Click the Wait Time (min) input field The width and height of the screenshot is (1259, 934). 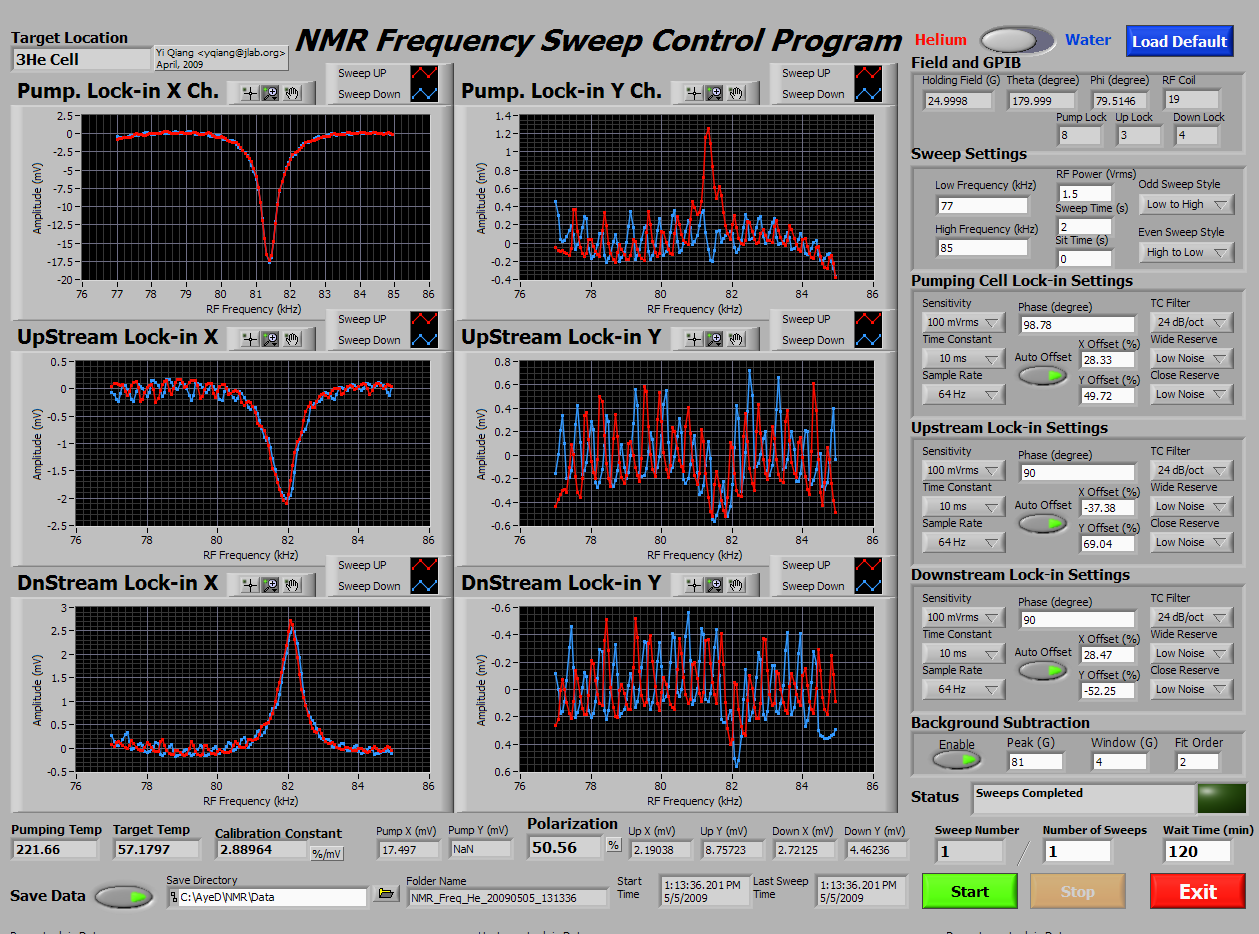[x=1197, y=851]
